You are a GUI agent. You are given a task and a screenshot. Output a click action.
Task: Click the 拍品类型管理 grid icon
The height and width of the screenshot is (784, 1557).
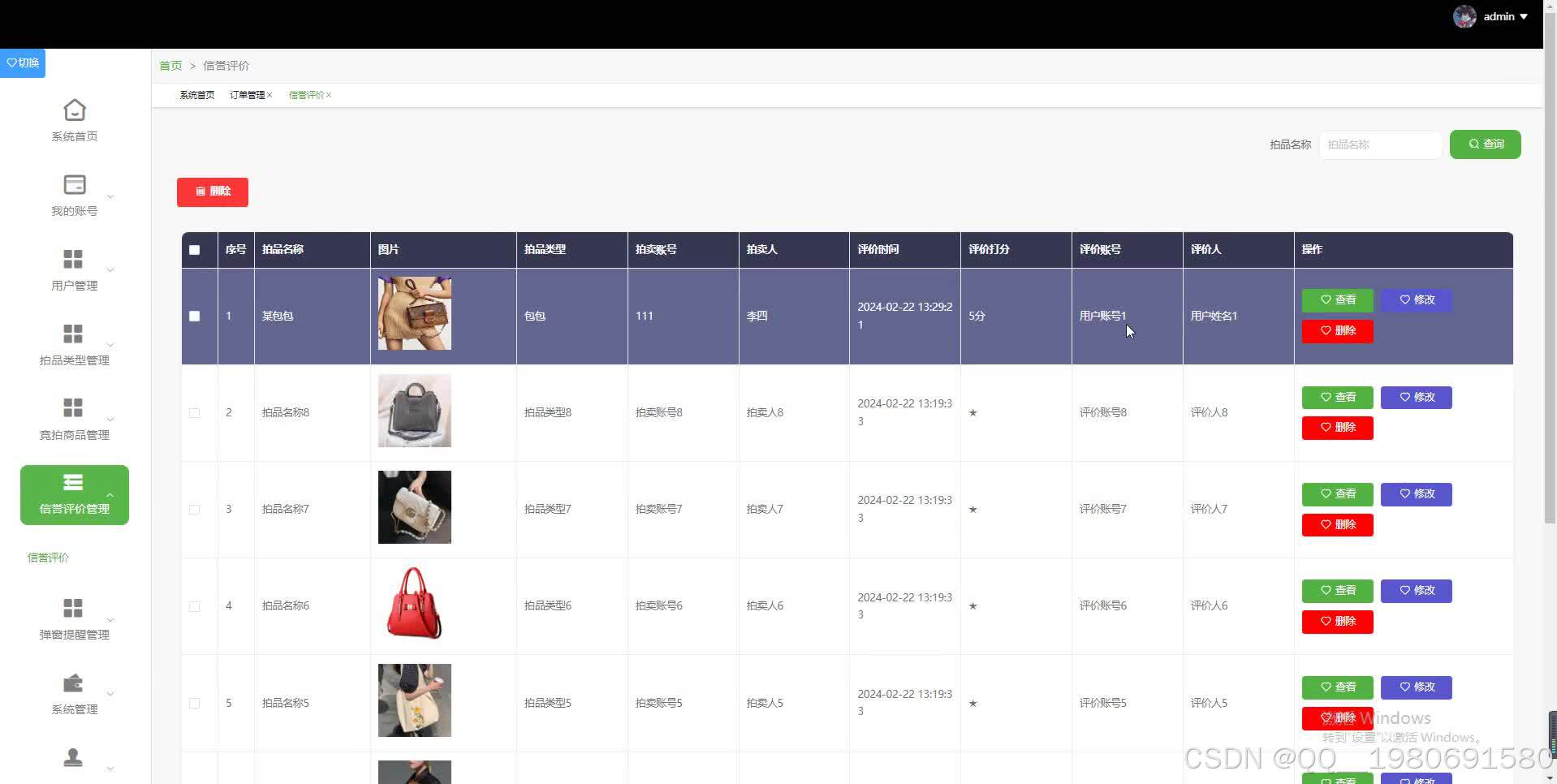click(x=73, y=334)
